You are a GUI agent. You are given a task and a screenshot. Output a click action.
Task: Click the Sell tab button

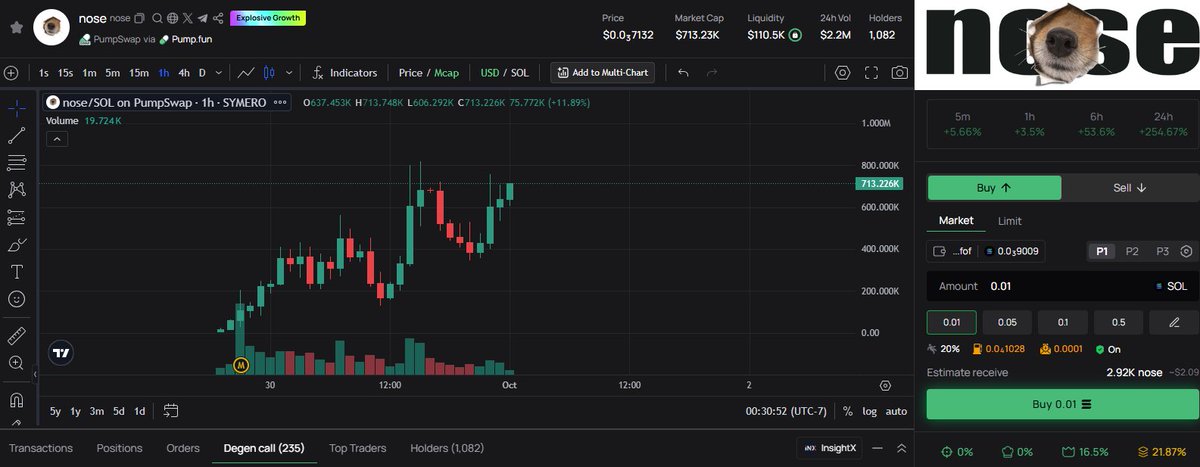pos(1128,187)
